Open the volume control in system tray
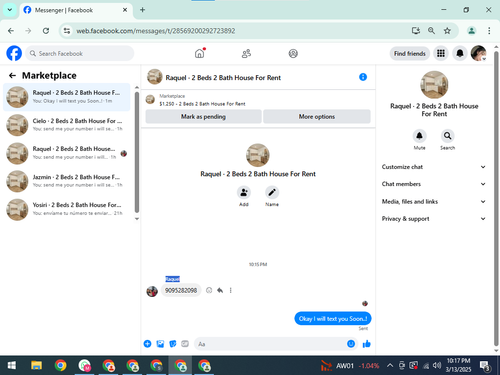 pos(437,366)
